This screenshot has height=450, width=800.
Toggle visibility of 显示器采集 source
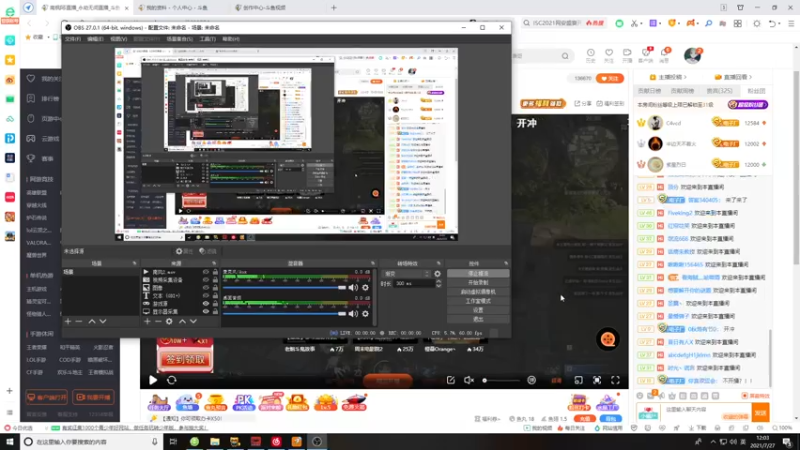[206, 311]
